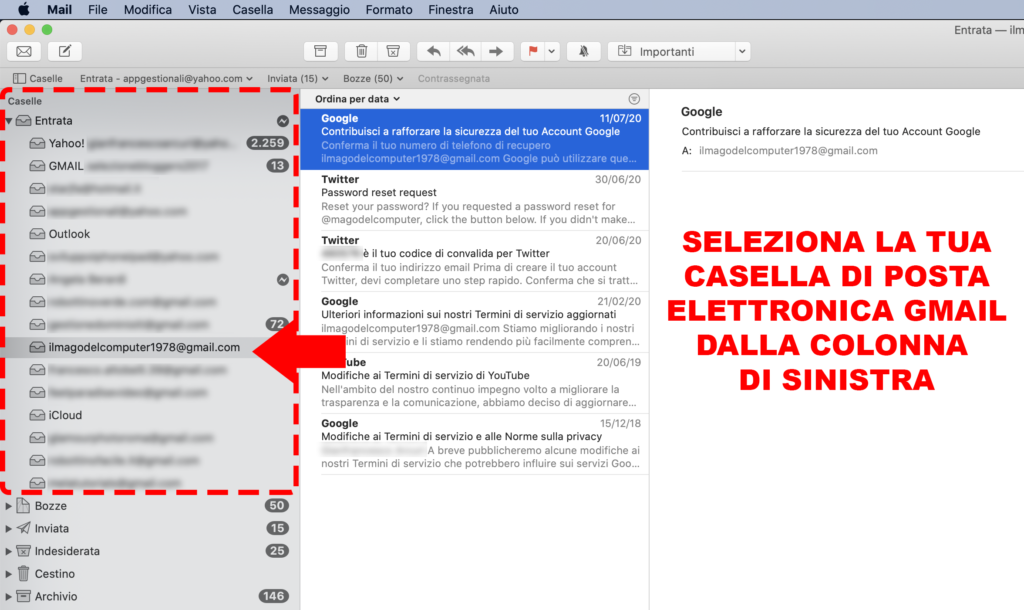Expand the Inviata mailbox
The width and height of the screenshot is (1024, 610).
coord(8,528)
